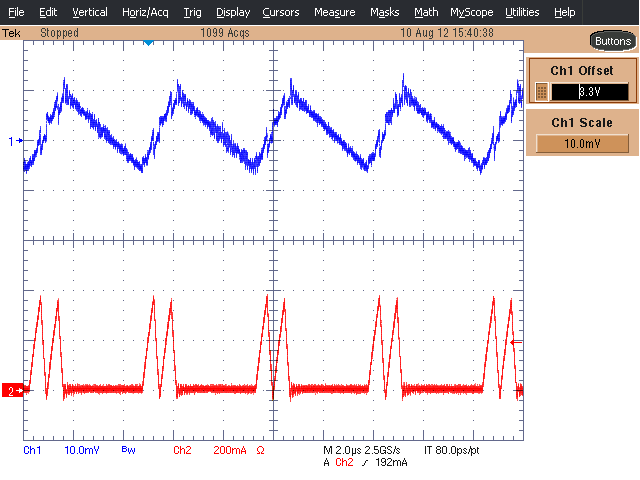
Task: Open the Masks menu
Action: [384, 12]
